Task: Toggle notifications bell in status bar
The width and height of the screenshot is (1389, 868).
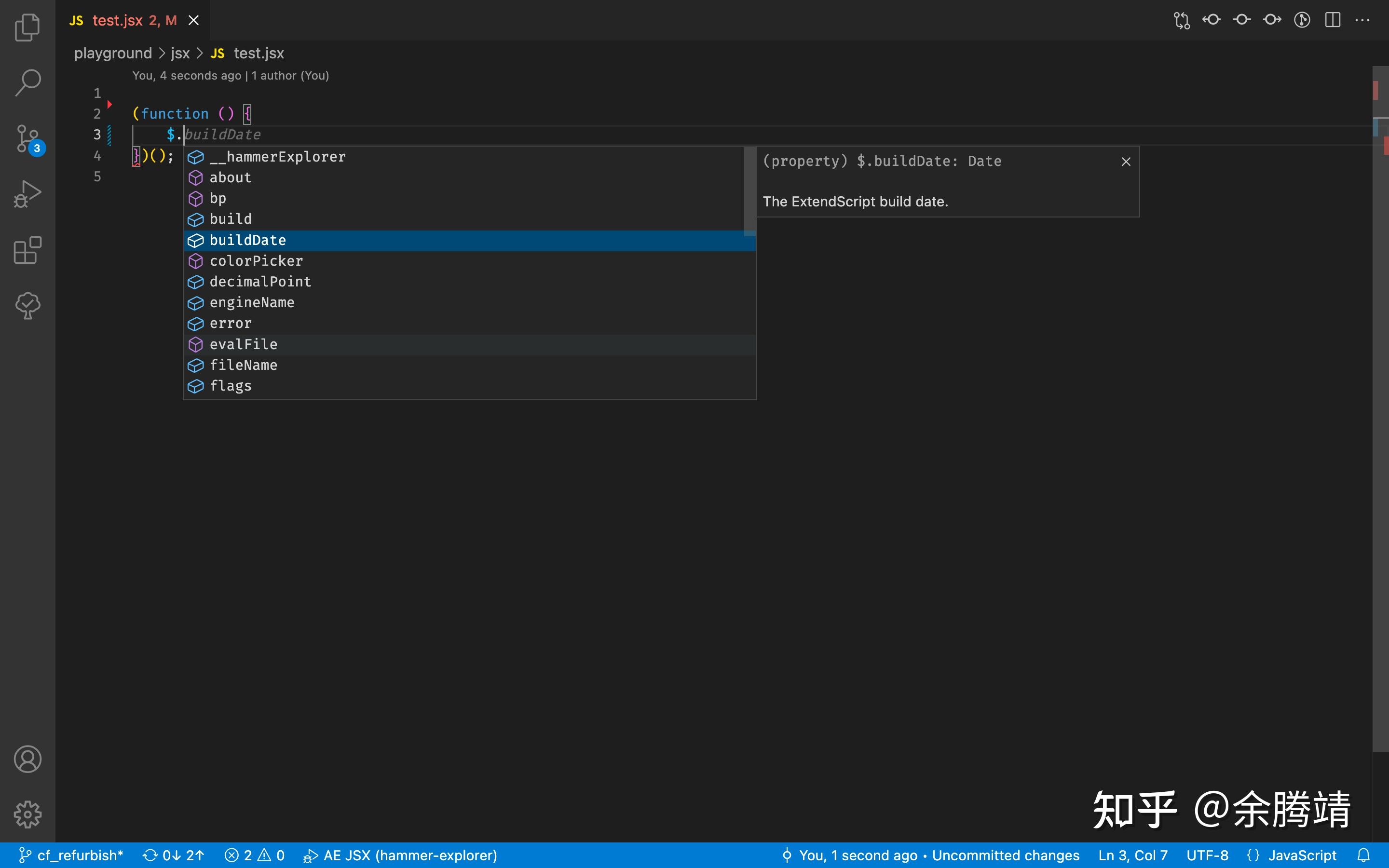Action: [1364, 855]
